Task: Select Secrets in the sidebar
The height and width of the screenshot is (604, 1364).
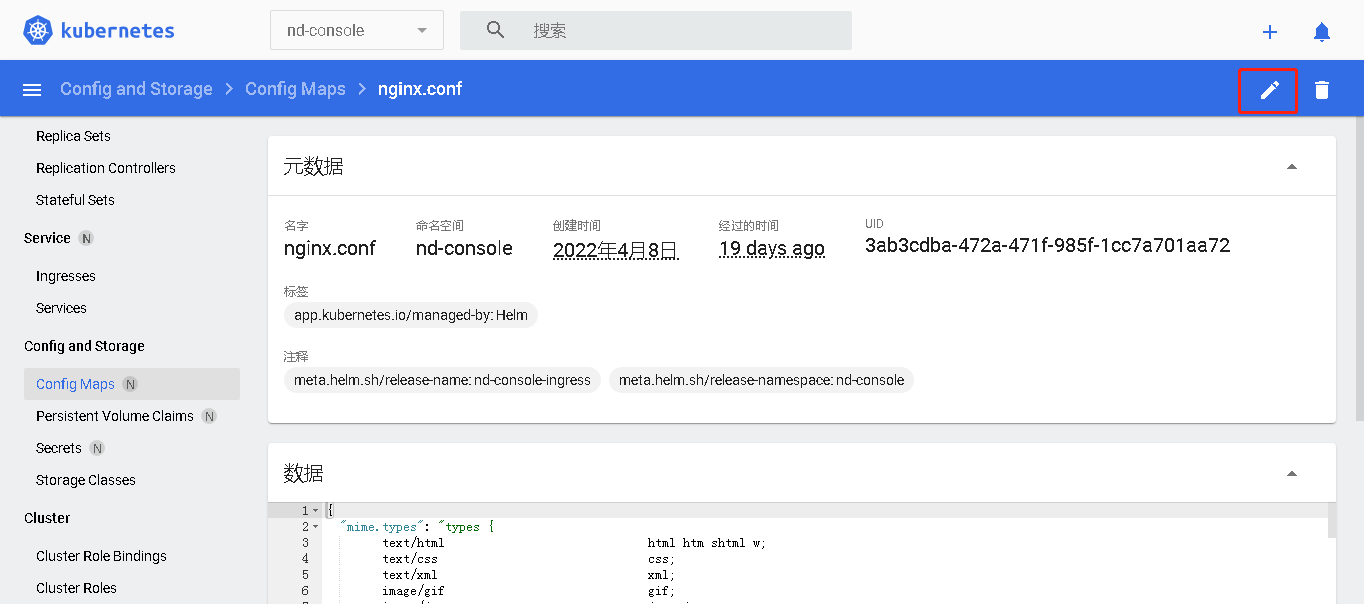Action: coord(59,448)
